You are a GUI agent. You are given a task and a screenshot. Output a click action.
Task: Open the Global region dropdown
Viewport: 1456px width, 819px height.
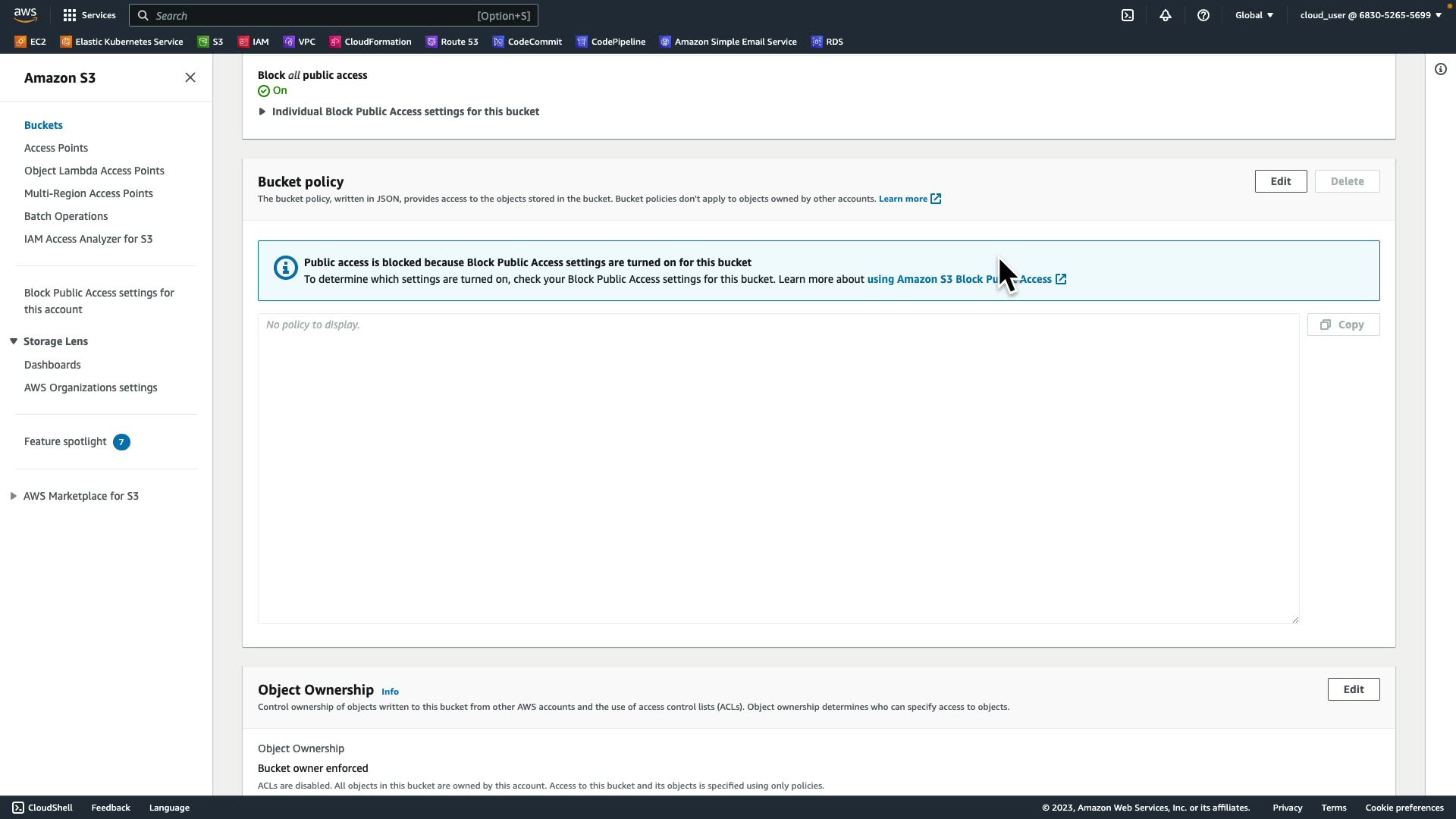tap(1254, 15)
